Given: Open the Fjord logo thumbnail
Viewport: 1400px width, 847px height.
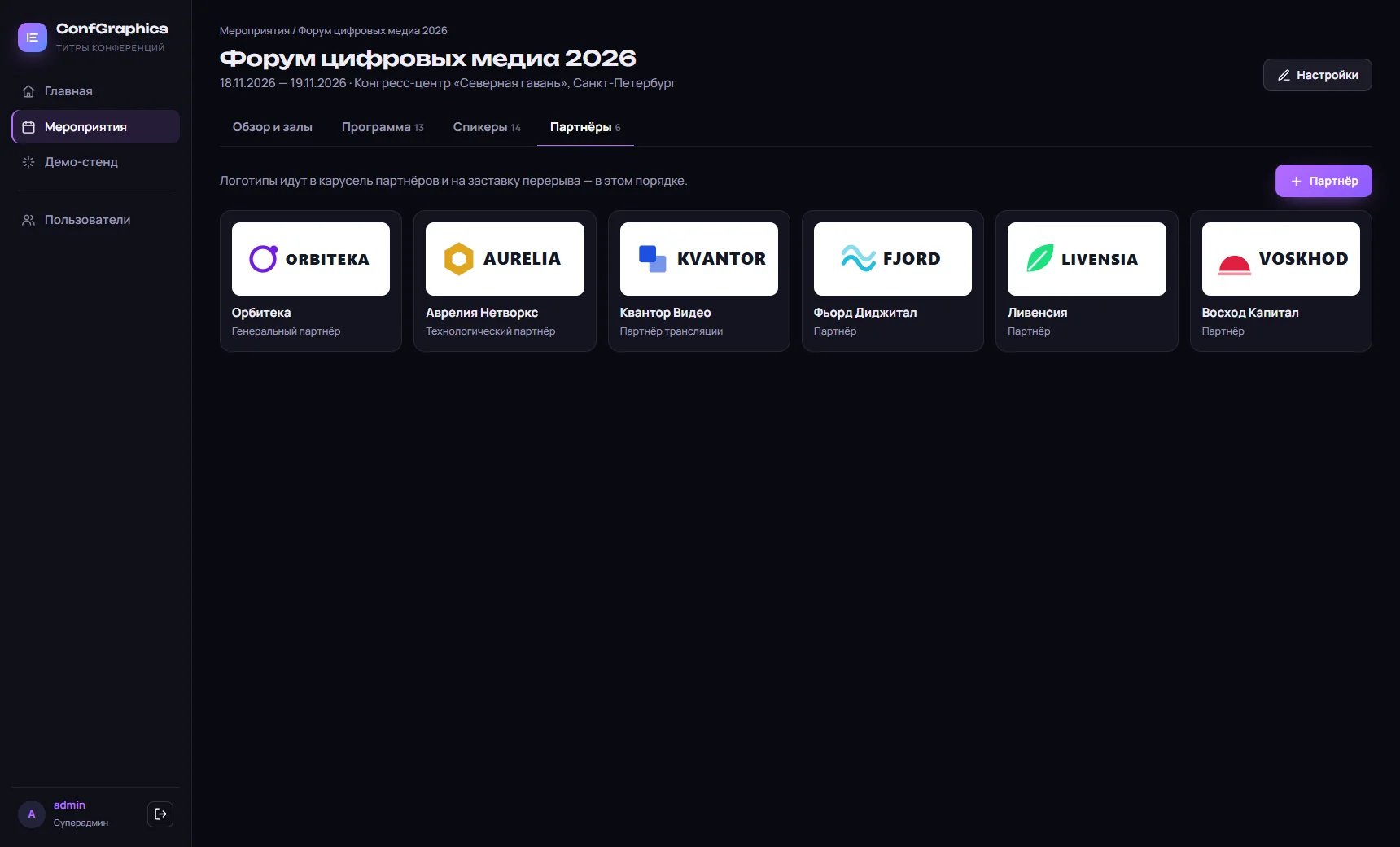Looking at the screenshot, I should coord(893,259).
